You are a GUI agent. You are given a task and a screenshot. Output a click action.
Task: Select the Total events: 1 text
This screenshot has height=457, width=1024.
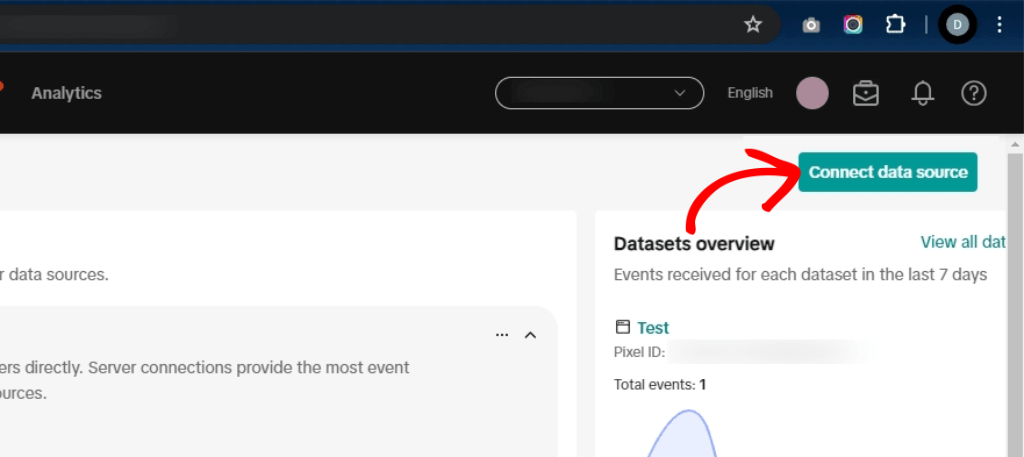(660, 385)
